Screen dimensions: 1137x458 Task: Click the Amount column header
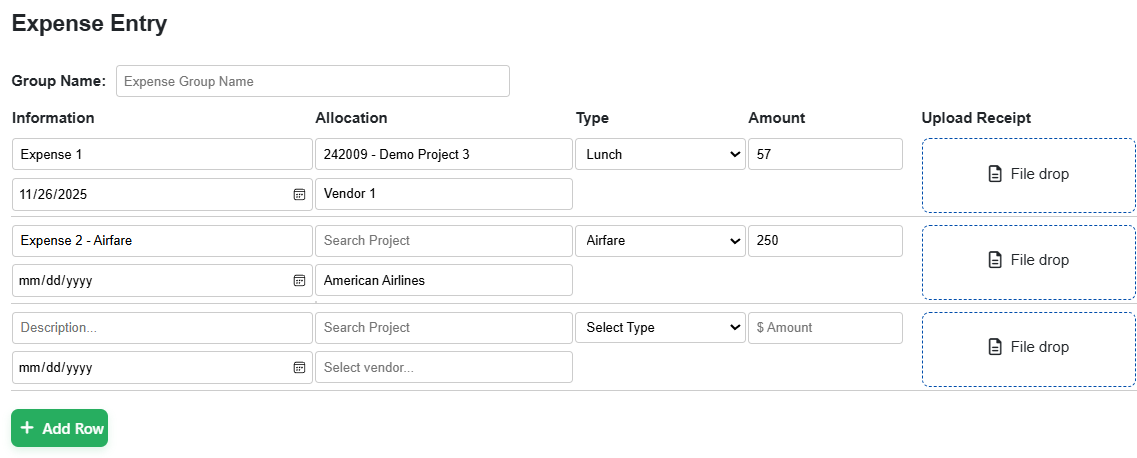point(777,118)
